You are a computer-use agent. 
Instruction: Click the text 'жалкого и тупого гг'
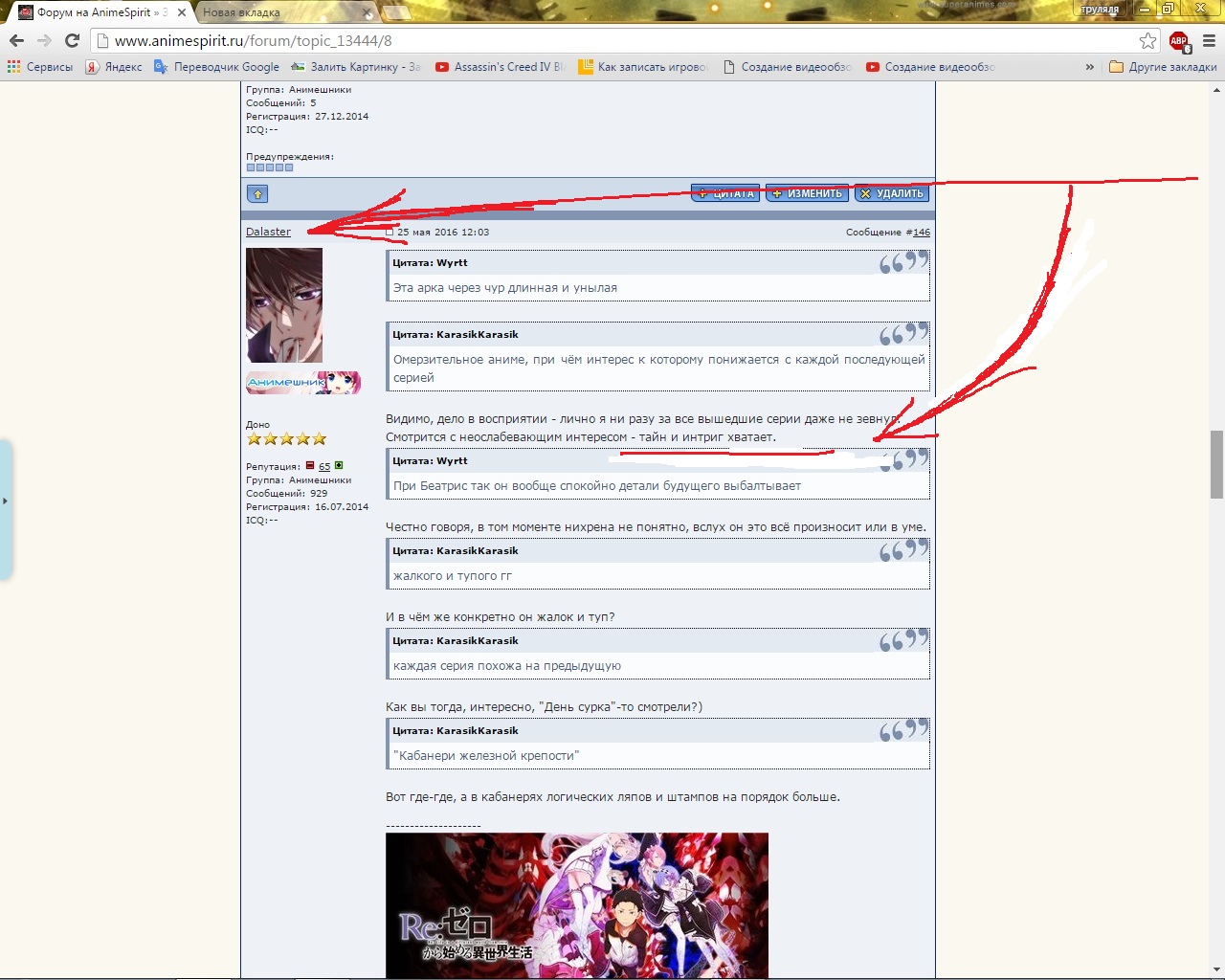(453, 576)
